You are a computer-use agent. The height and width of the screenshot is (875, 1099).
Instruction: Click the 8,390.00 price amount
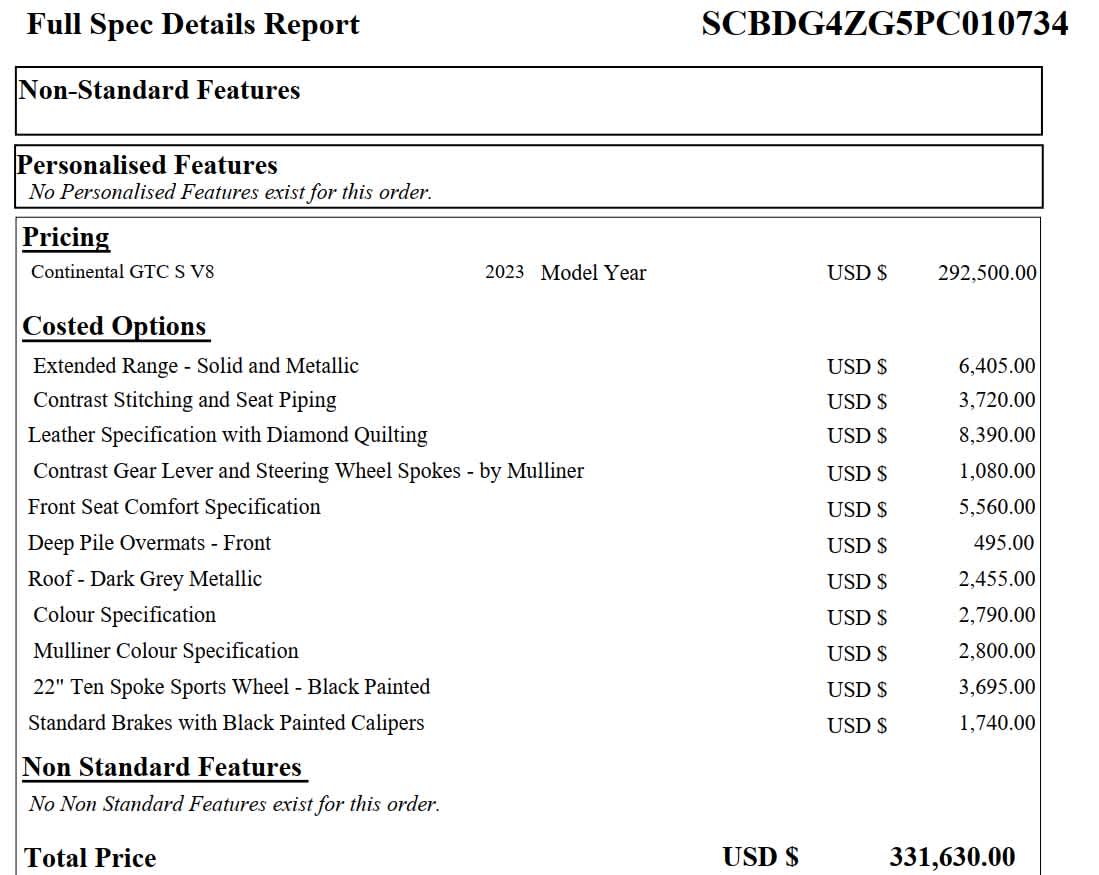pyautogui.click(x=996, y=435)
